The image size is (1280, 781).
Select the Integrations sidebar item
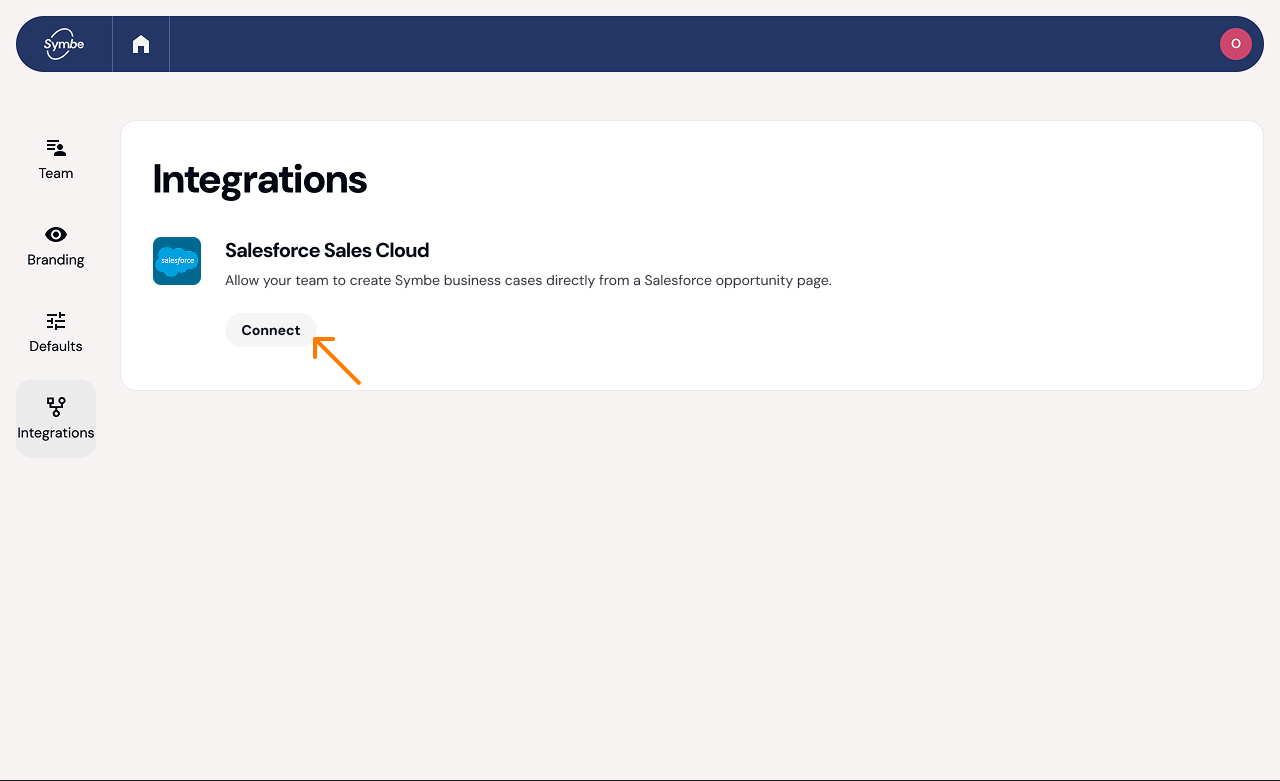coord(56,419)
